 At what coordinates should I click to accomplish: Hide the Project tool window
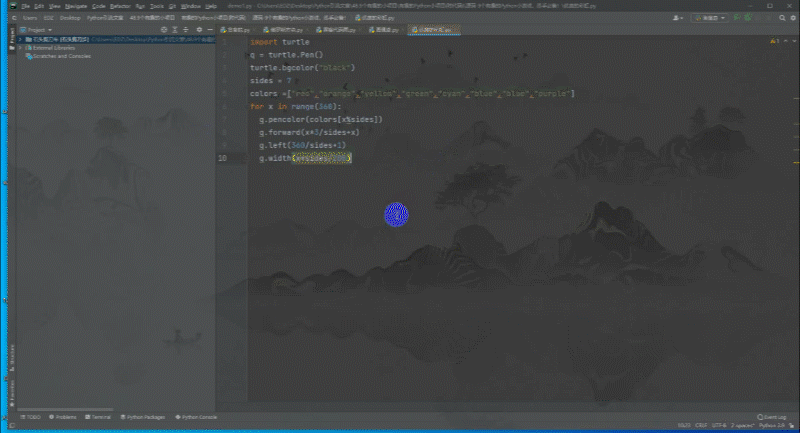click(210, 30)
